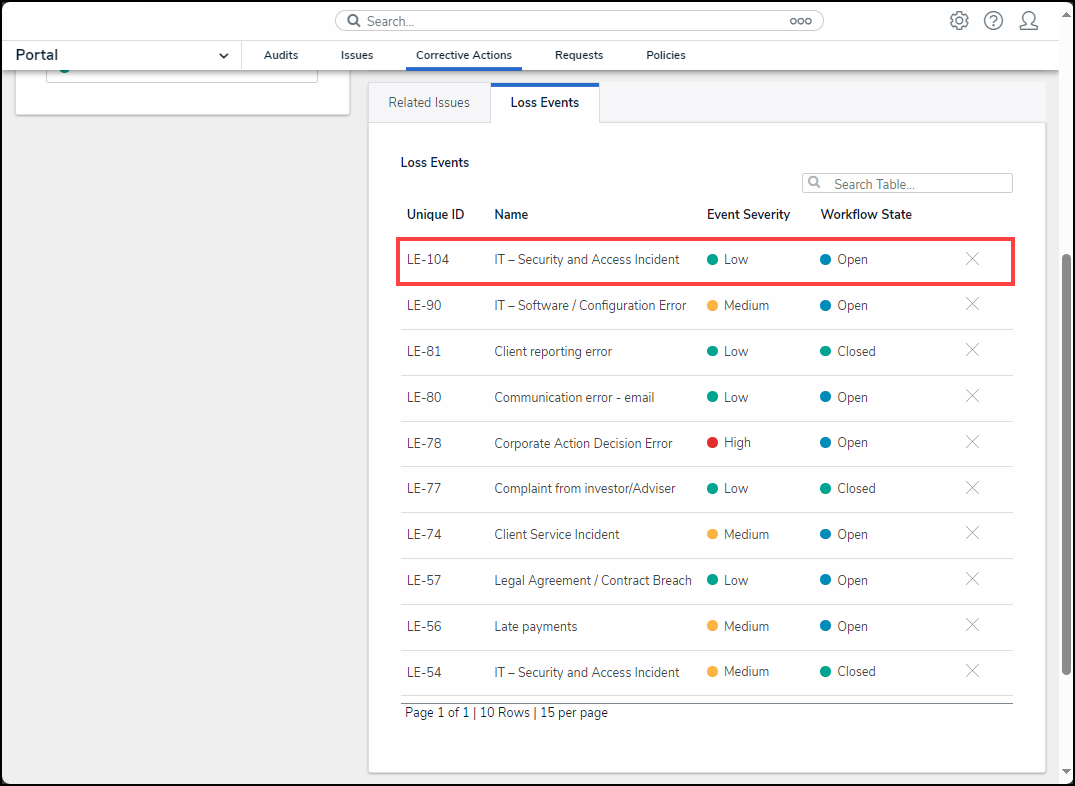Click the global Search box
Viewport: 1075px width, 786px height.
[x=578, y=21]
